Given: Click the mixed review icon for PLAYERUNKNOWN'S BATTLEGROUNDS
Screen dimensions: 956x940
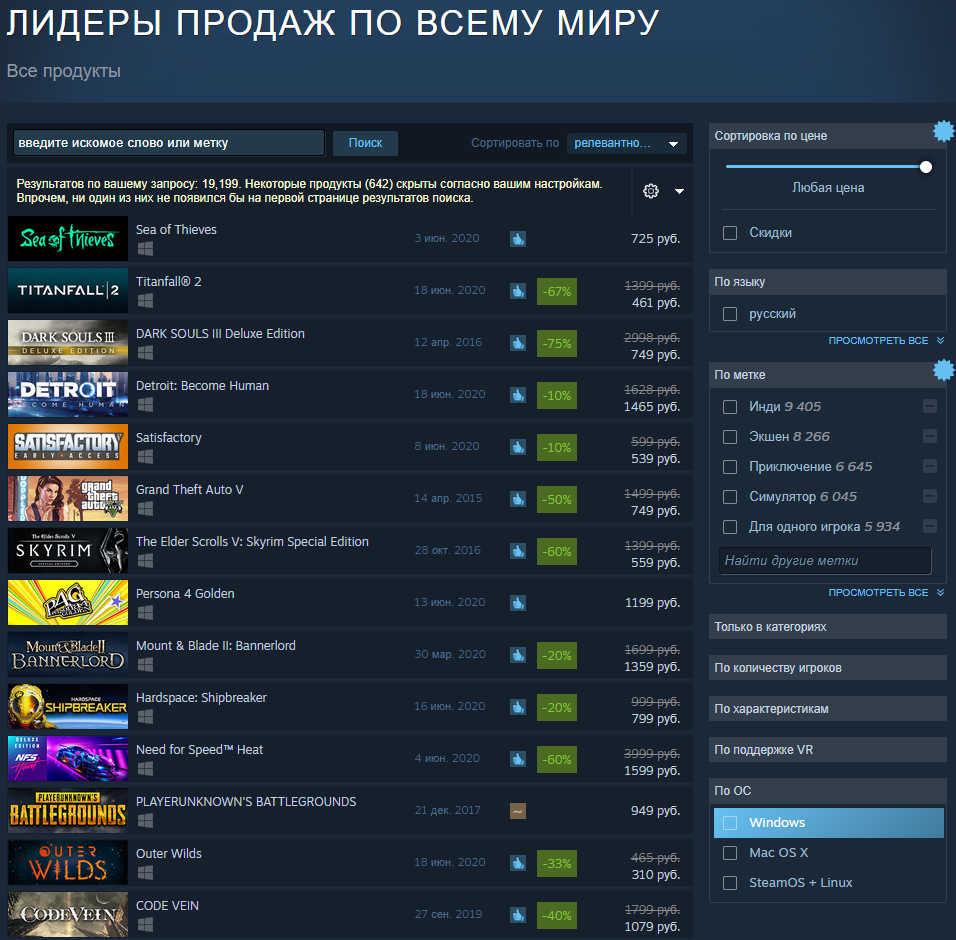Looking at the screenshot, I should coord(518,811).
